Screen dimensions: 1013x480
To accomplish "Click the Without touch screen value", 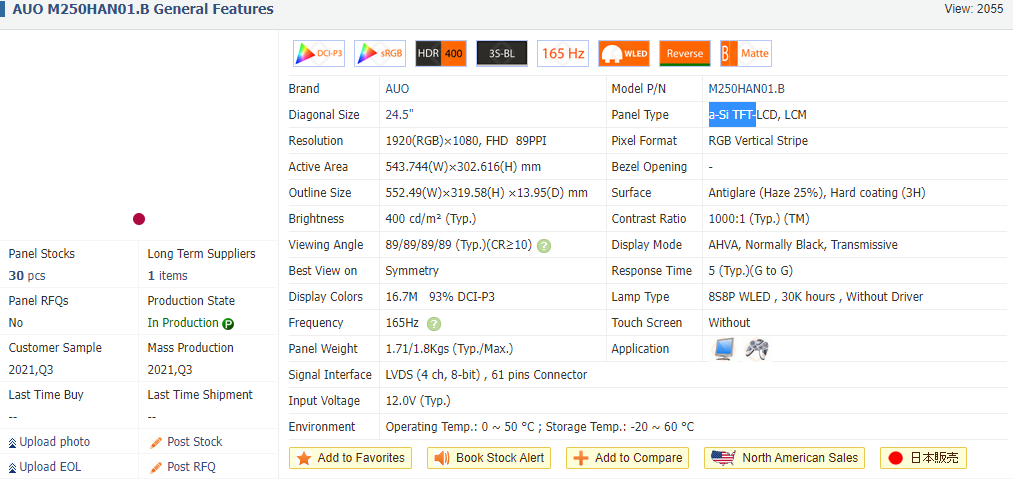I will point(729,322).
